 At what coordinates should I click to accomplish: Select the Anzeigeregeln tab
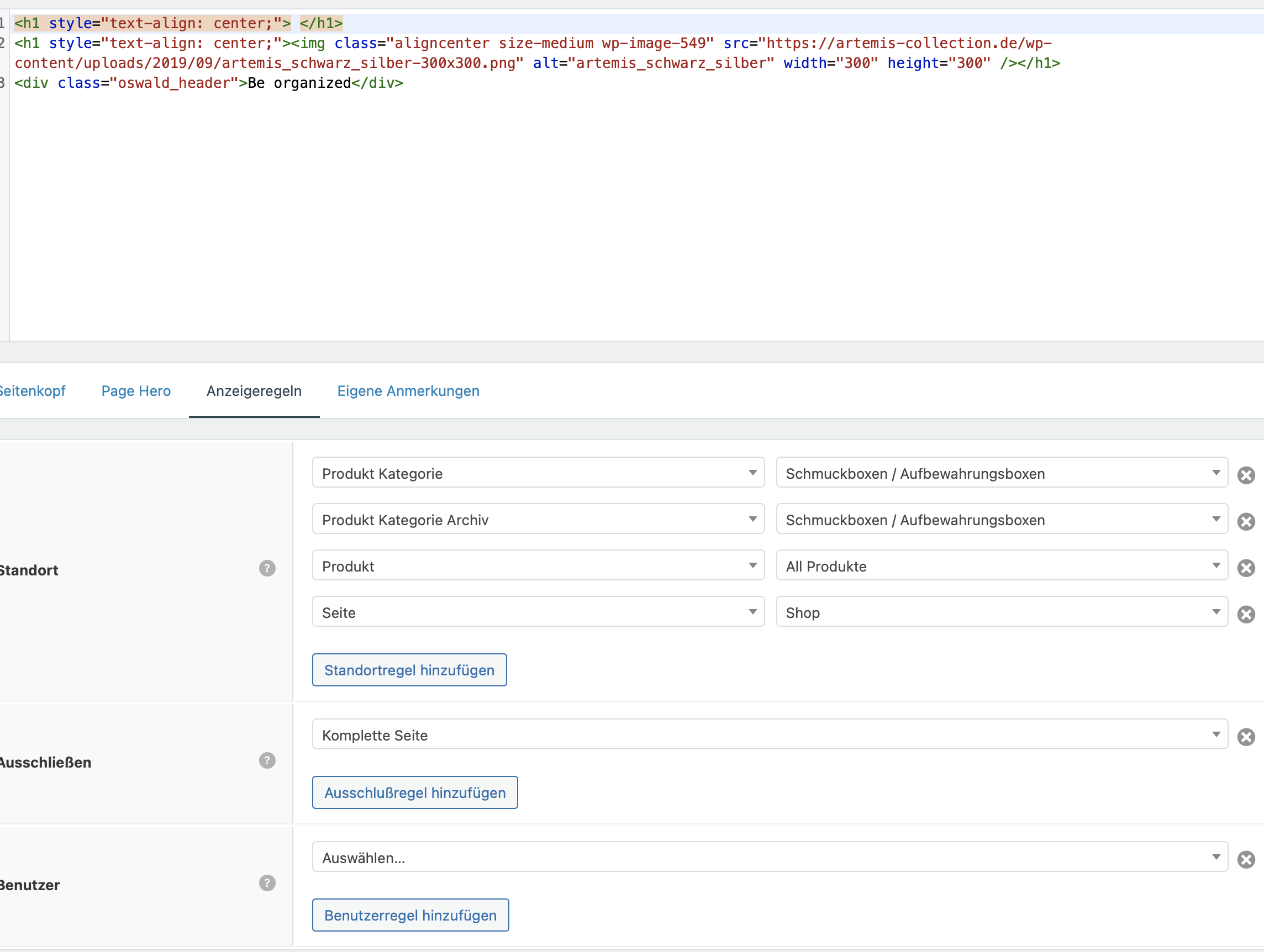click(254, 391)
